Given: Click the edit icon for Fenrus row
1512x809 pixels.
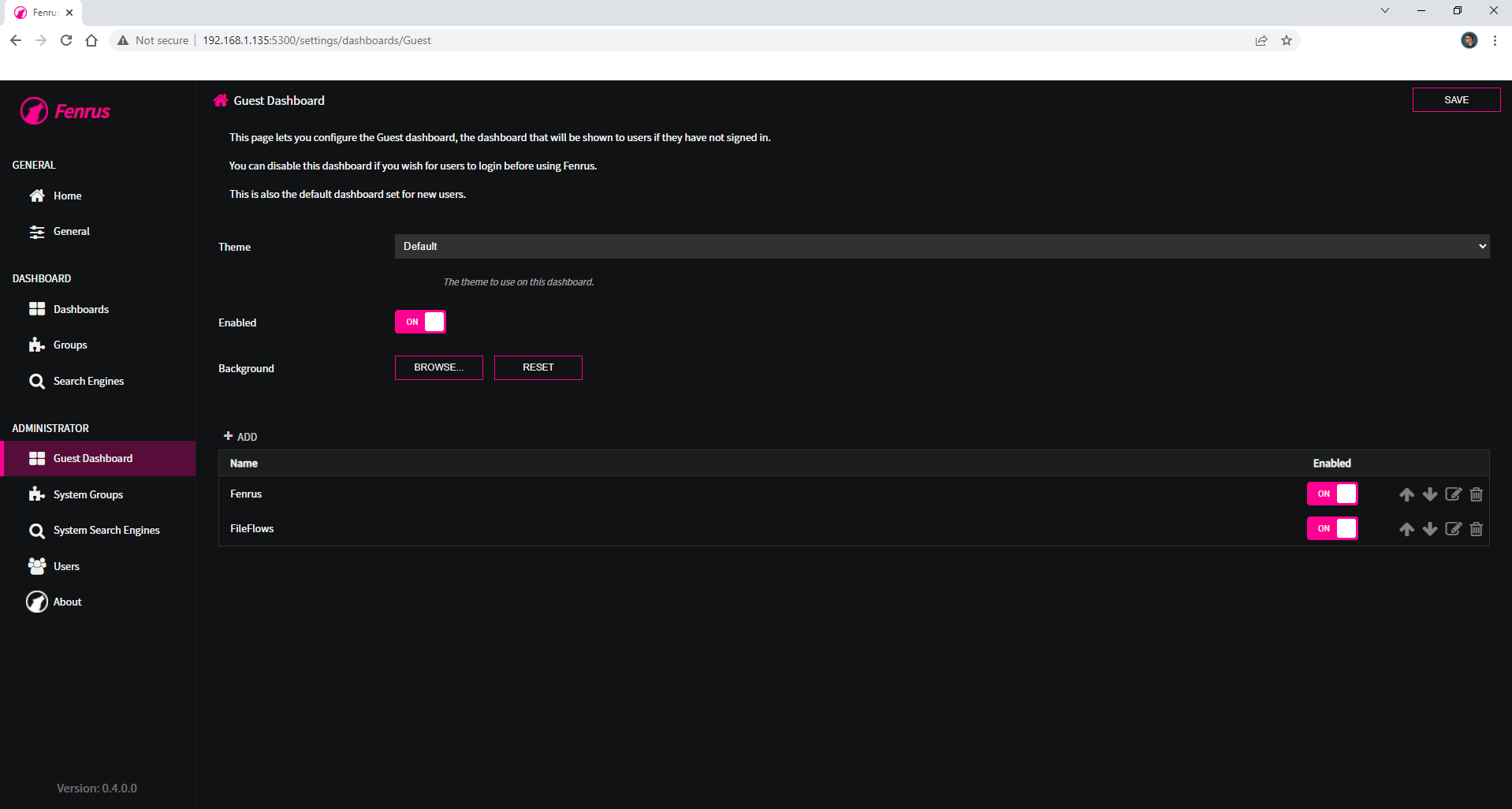Looking at the screenshot, I should pyautogui.click(x=1453, y=494).
